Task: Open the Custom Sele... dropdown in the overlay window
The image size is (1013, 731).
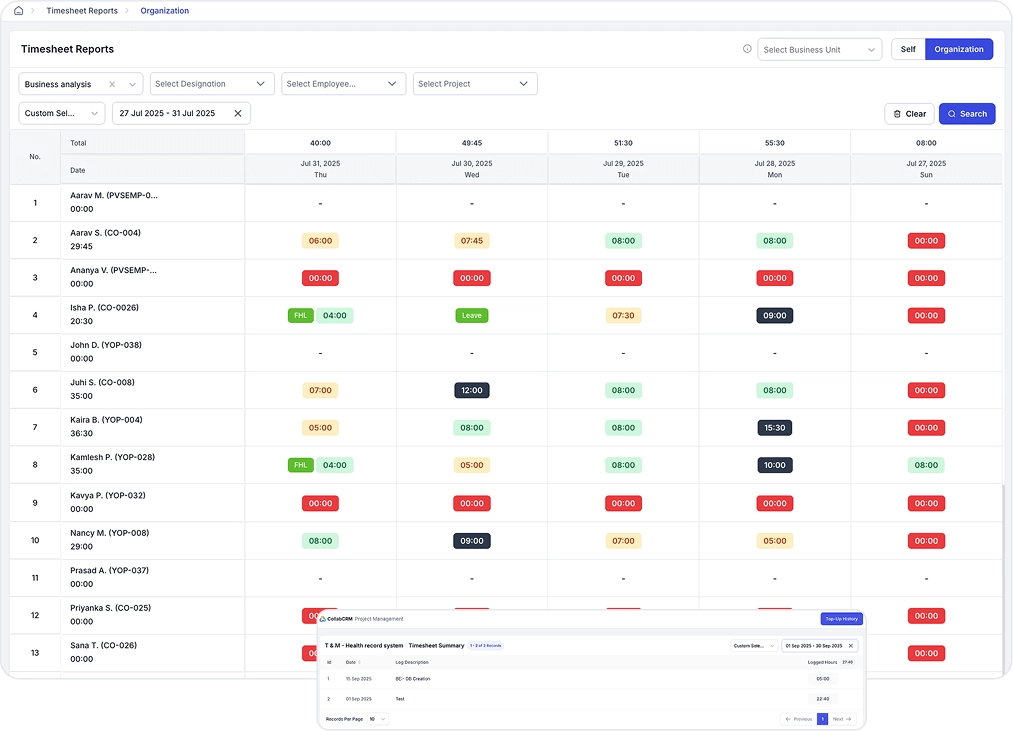Action: click(x=753, y=646)
